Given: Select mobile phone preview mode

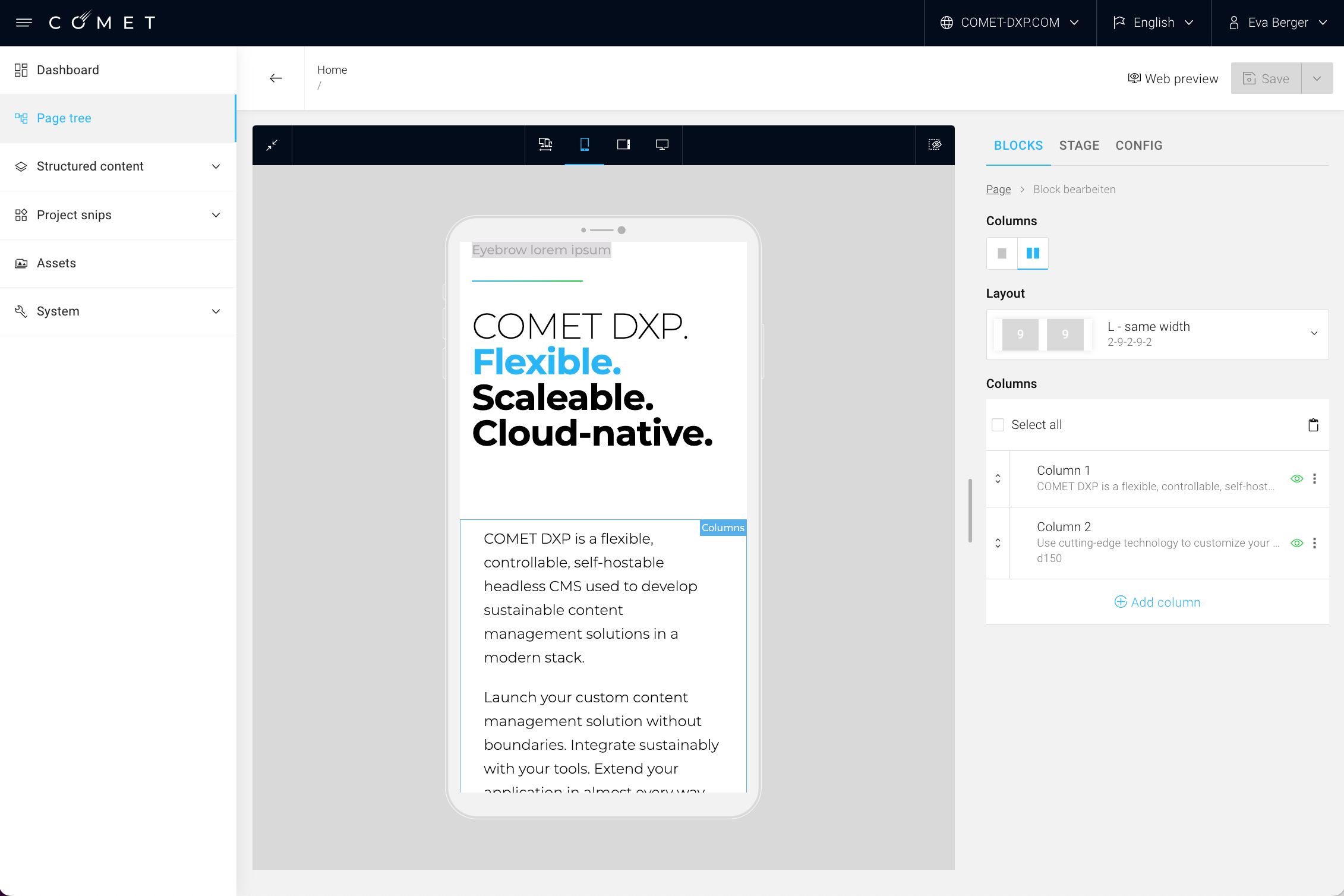Looking at the screenshot, I should [x=585, y=144].
